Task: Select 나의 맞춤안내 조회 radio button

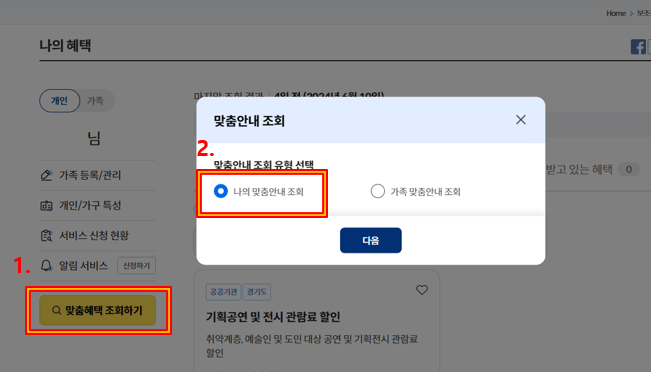Action: pyautogui.click(x=220, y=191)
